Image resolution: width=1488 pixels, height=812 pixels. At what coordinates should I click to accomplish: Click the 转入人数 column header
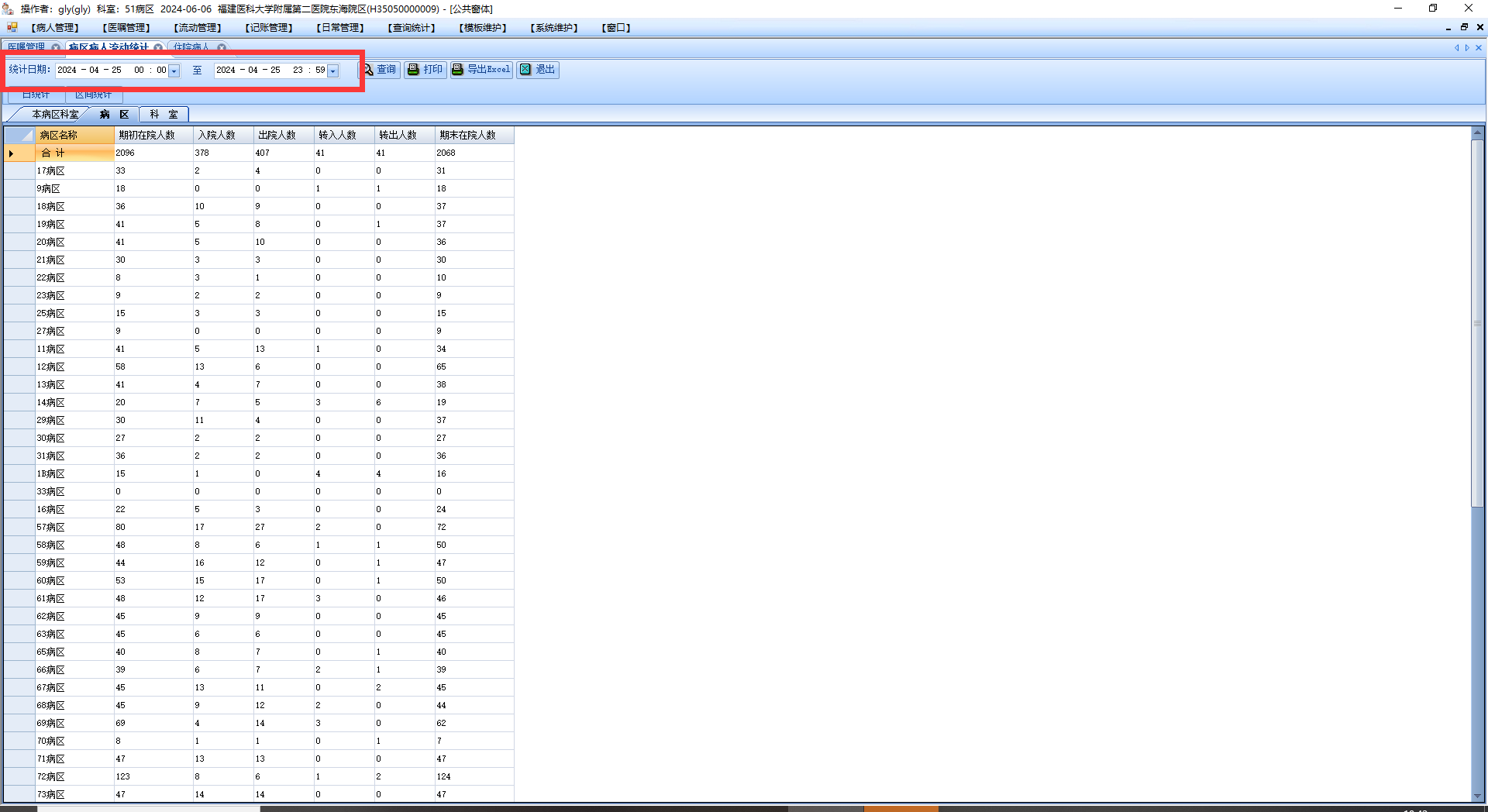tap(345, 135)
